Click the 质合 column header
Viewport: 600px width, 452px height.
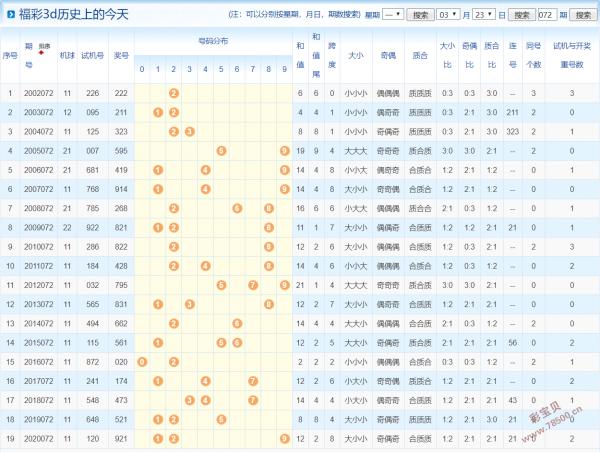pos(420,56)
